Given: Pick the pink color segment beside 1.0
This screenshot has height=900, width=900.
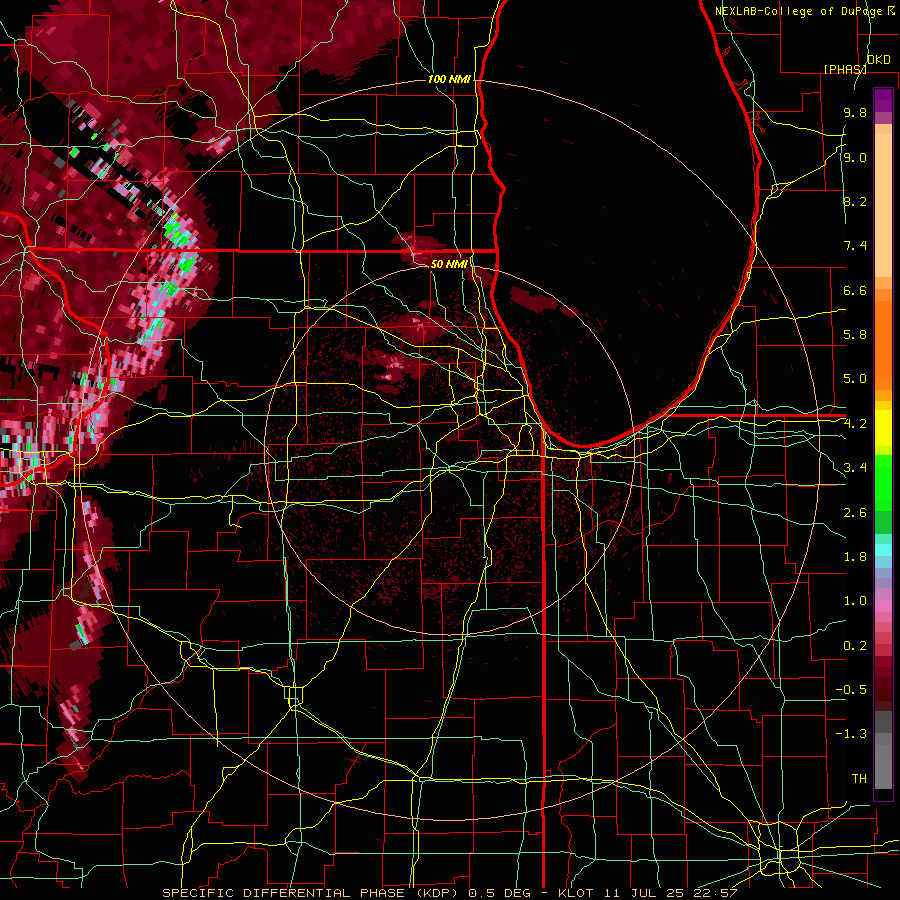Looking at the screenshot, I should tap(883, 606).
